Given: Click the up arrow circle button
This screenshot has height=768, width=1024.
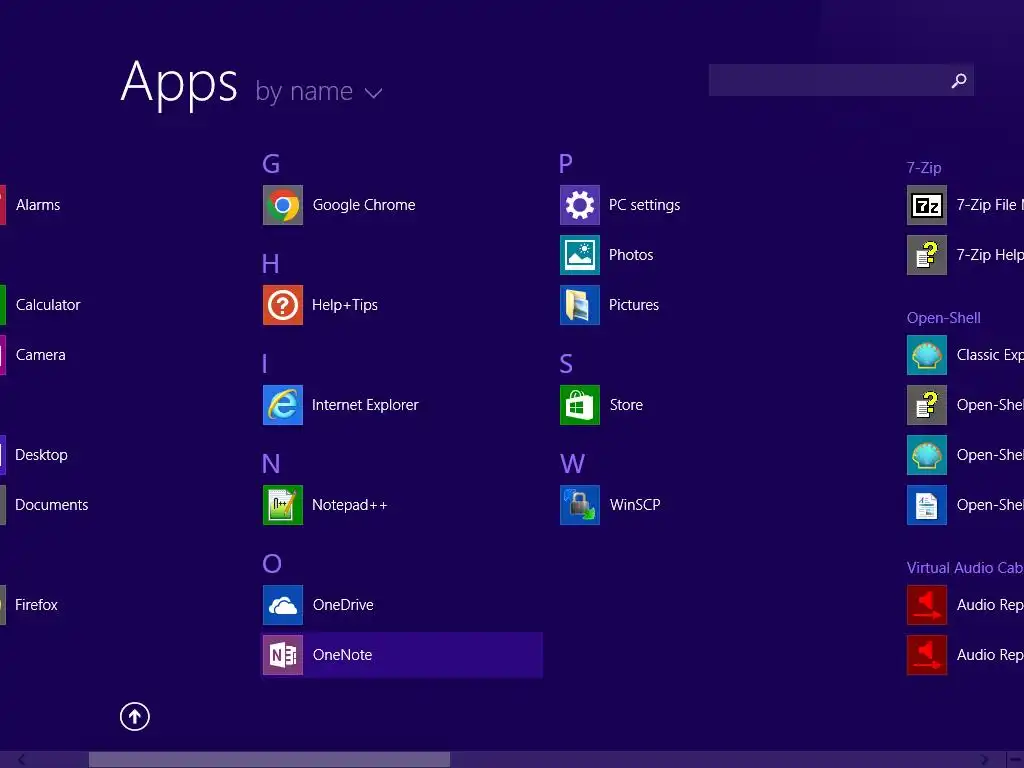Looking at the screenshot, I should point(135,716).
